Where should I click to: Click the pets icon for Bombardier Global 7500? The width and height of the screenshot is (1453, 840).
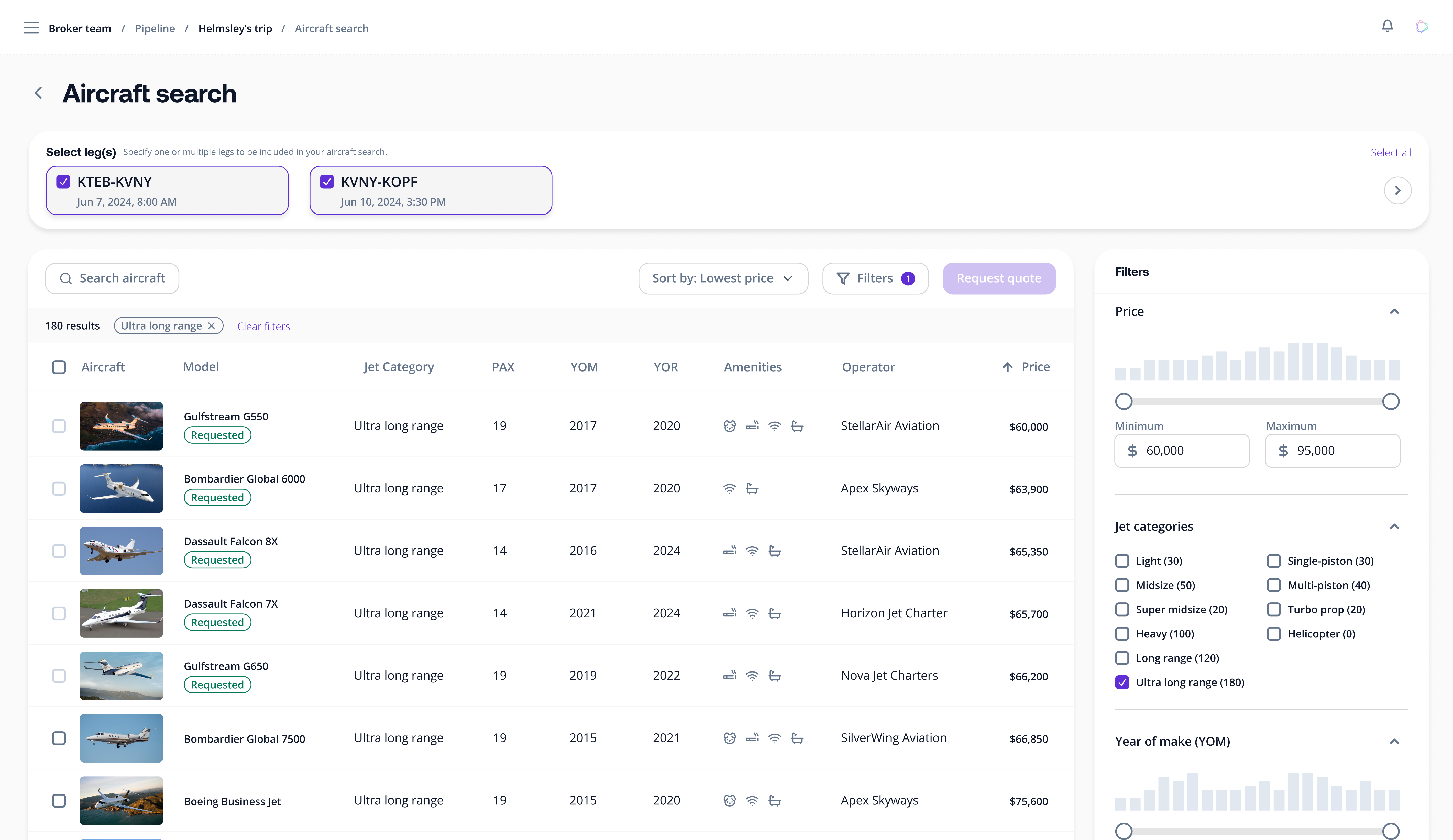tap(730, 738)
